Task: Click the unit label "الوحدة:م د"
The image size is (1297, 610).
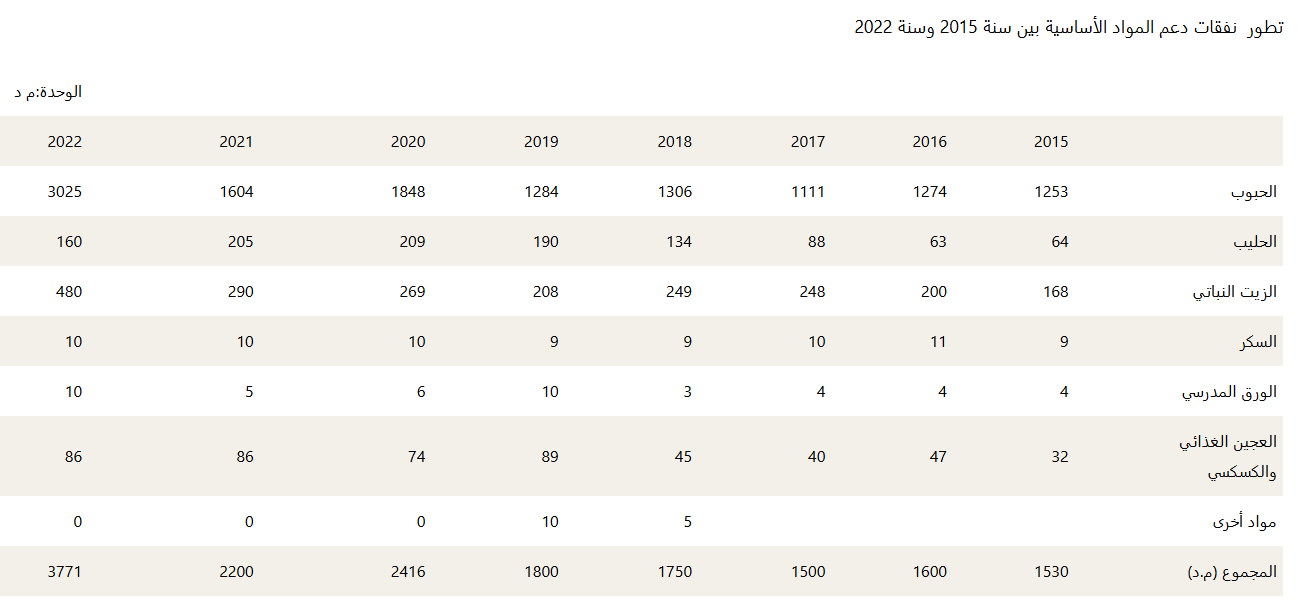Action: coord(48,92)
